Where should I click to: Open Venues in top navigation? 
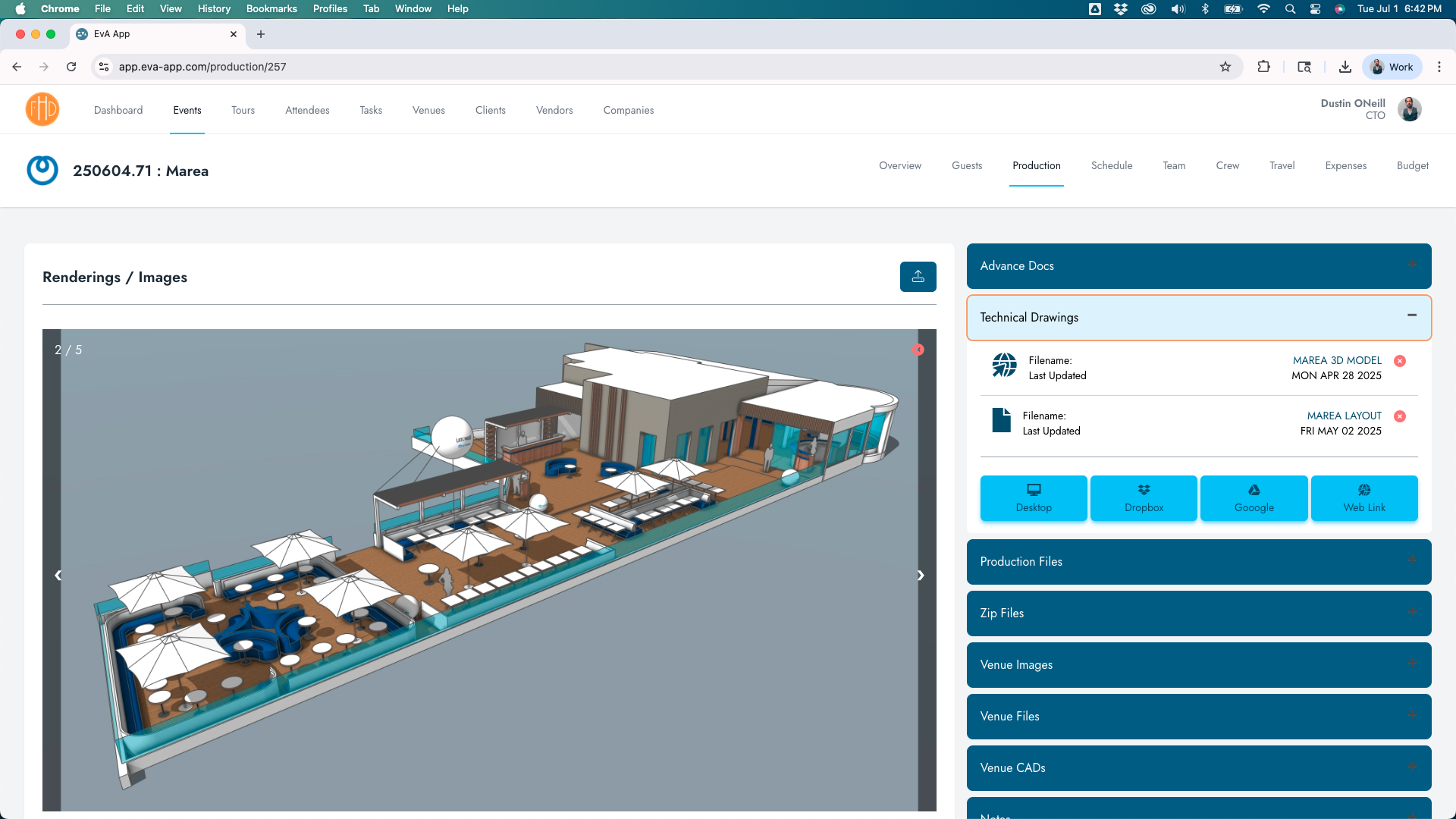pyautogui.click(x=428, y=110)
